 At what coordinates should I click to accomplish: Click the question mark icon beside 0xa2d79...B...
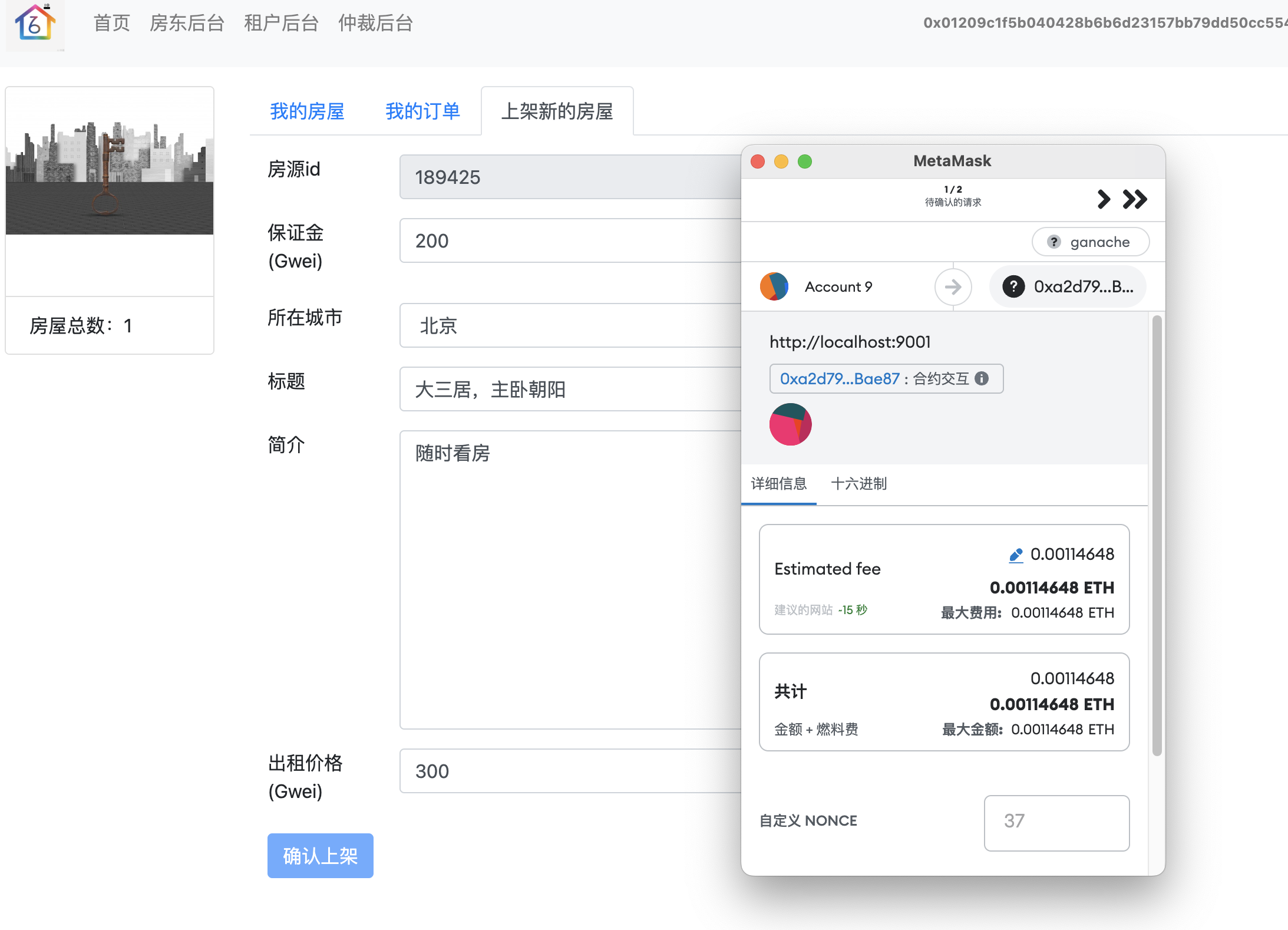1014,286
